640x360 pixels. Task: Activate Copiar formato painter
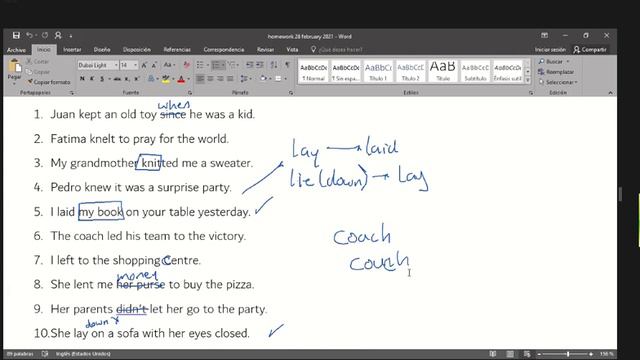coord(49,82)
